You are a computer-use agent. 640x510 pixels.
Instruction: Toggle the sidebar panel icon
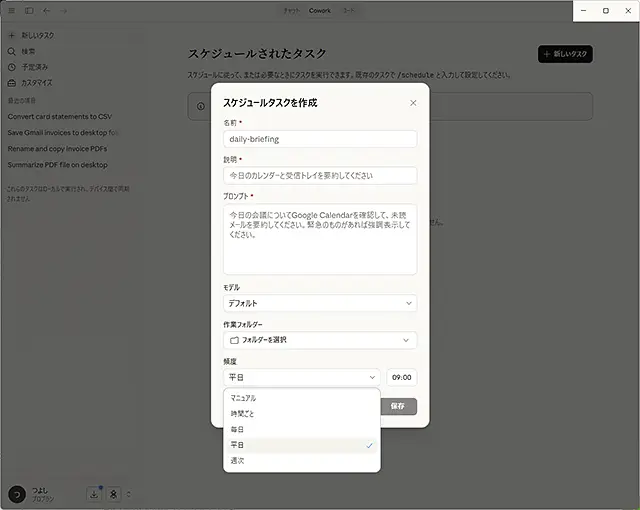[x=29, y=11]
